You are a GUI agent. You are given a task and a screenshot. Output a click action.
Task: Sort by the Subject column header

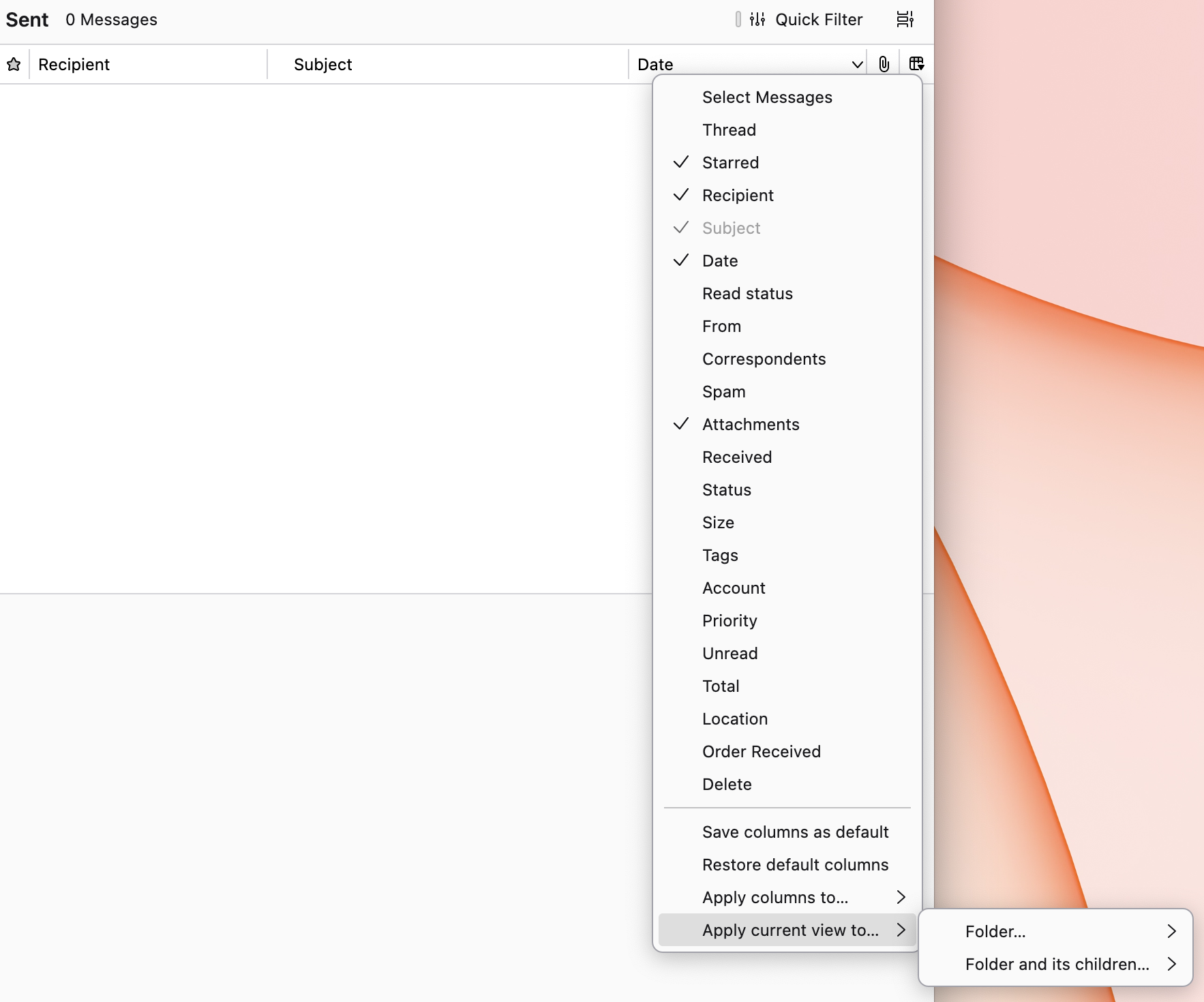coord(448,64)
